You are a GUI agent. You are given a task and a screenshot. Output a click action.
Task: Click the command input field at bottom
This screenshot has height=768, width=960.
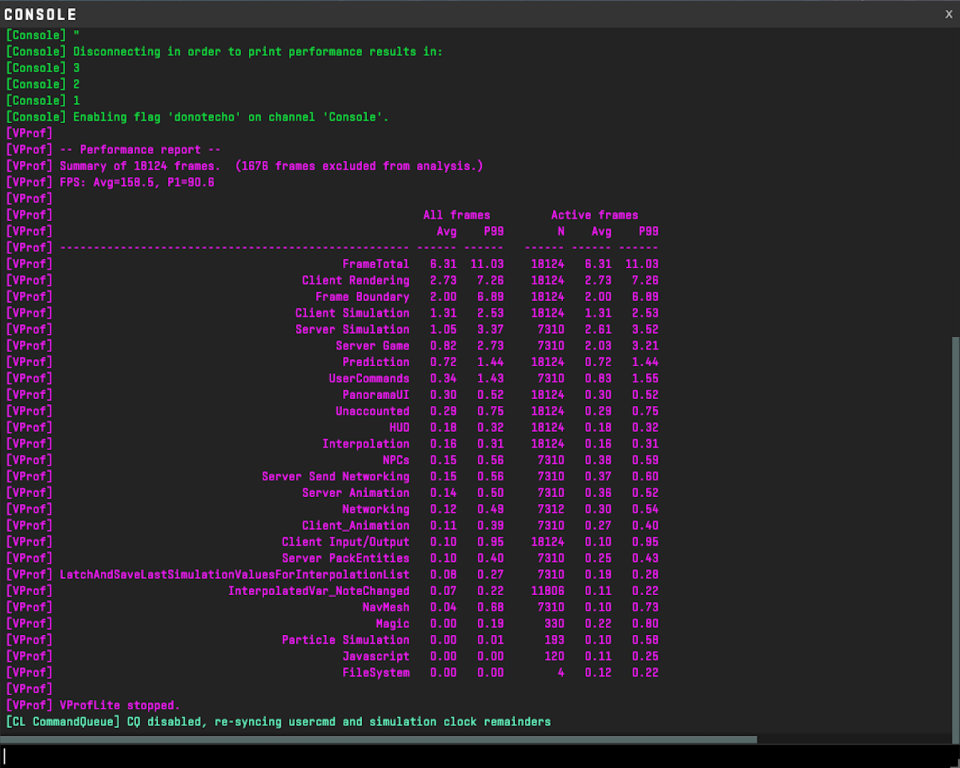click(478, 755)
